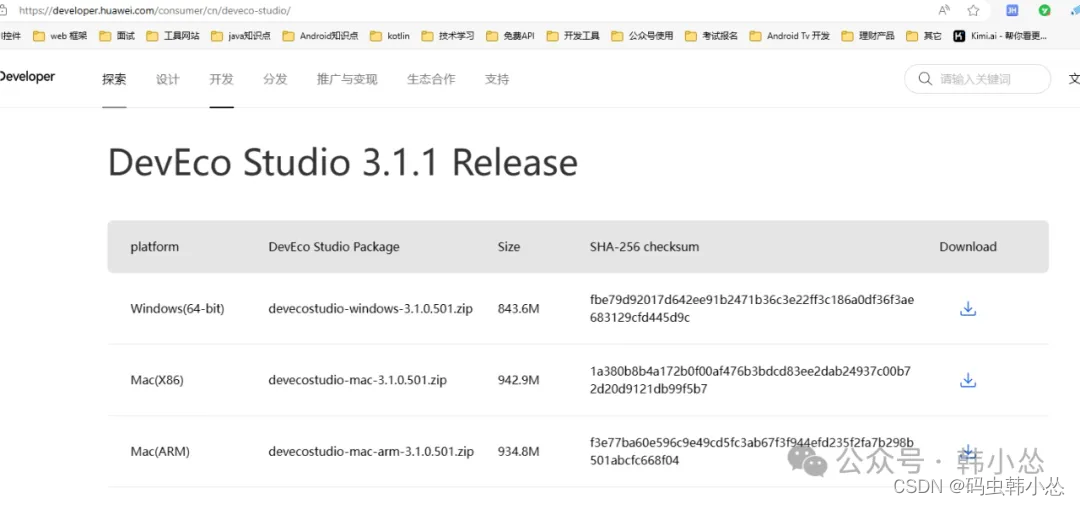This screenshot has width=1080, height=505.
Task: Select the 探索 navigation tab
Action: [x=114, y=79]
